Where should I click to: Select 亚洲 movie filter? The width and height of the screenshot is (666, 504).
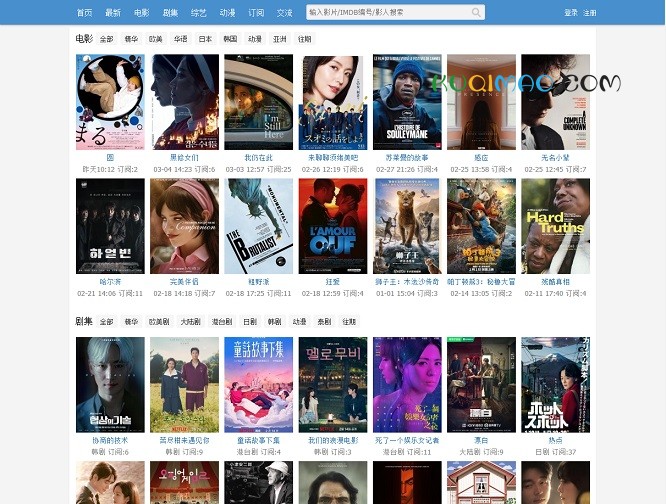pos(279,39)
